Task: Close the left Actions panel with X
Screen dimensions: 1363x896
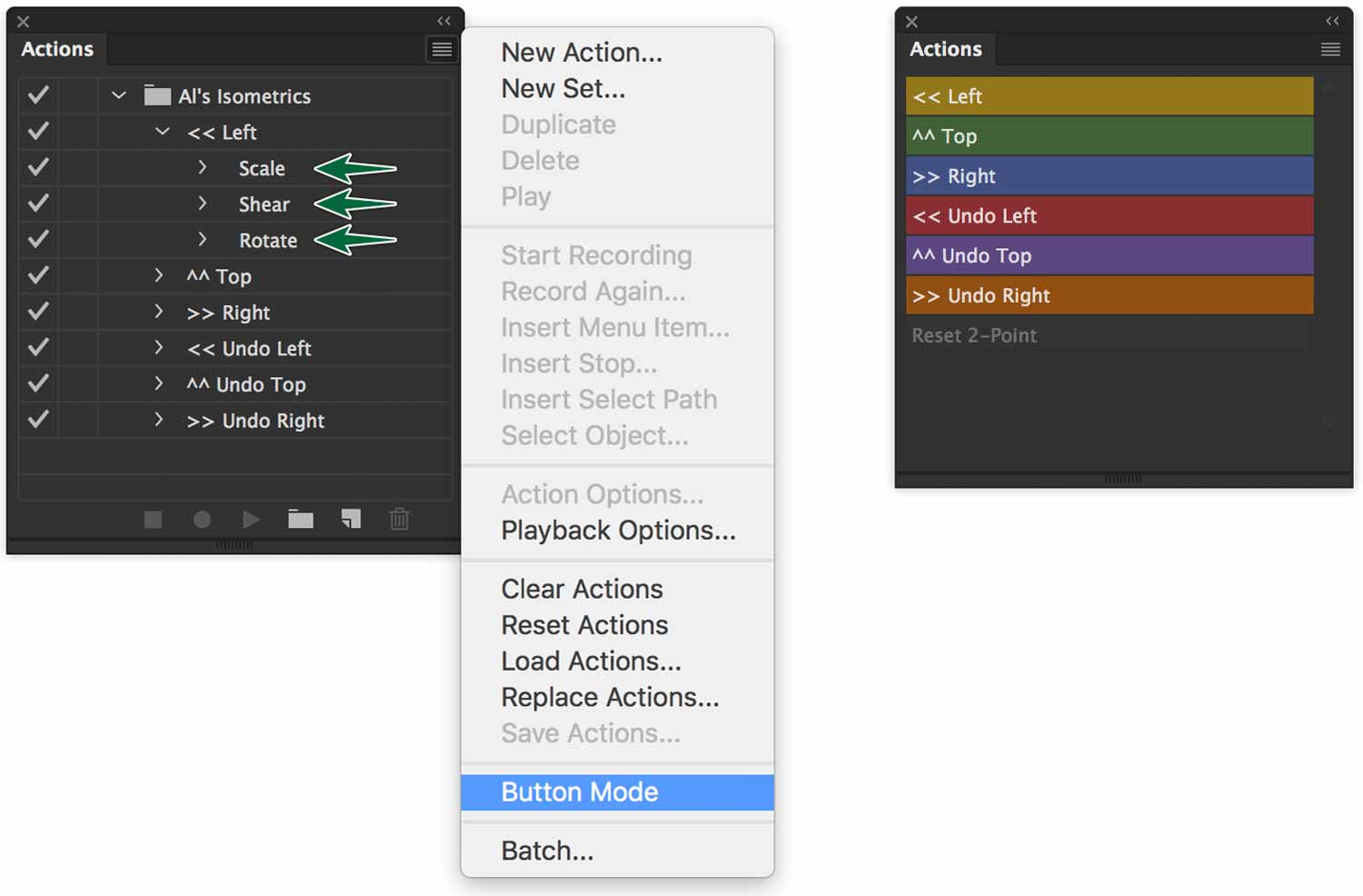Action: pyautogui.click(x=24, y=21)
